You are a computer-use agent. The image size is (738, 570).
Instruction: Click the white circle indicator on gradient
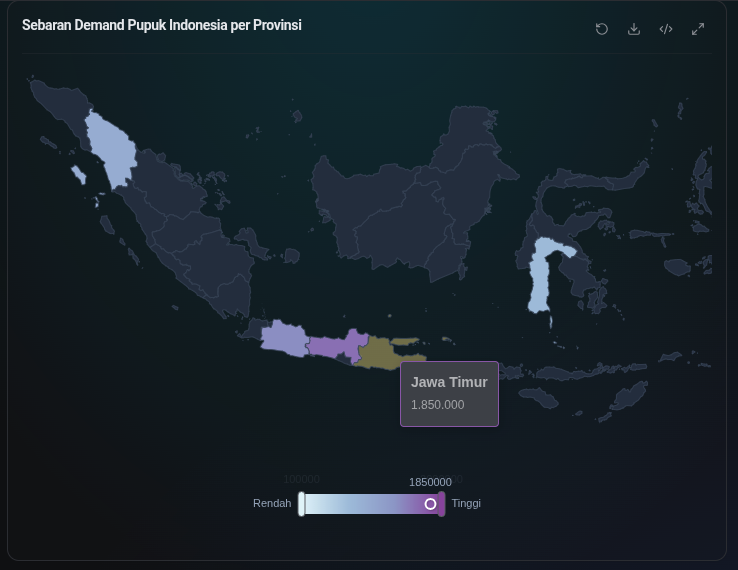pyautogui.click(x=430, y=504)
